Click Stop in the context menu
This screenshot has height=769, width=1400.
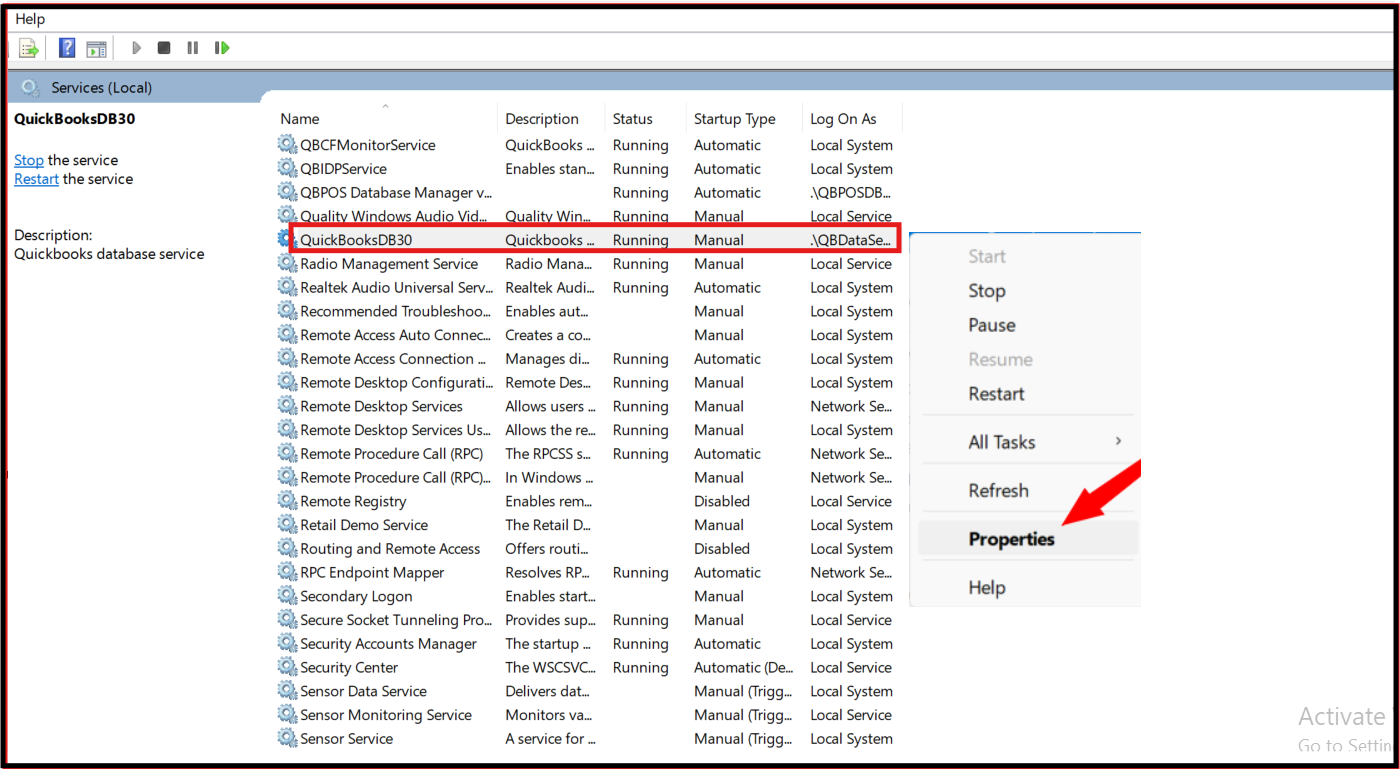[986, 291]
